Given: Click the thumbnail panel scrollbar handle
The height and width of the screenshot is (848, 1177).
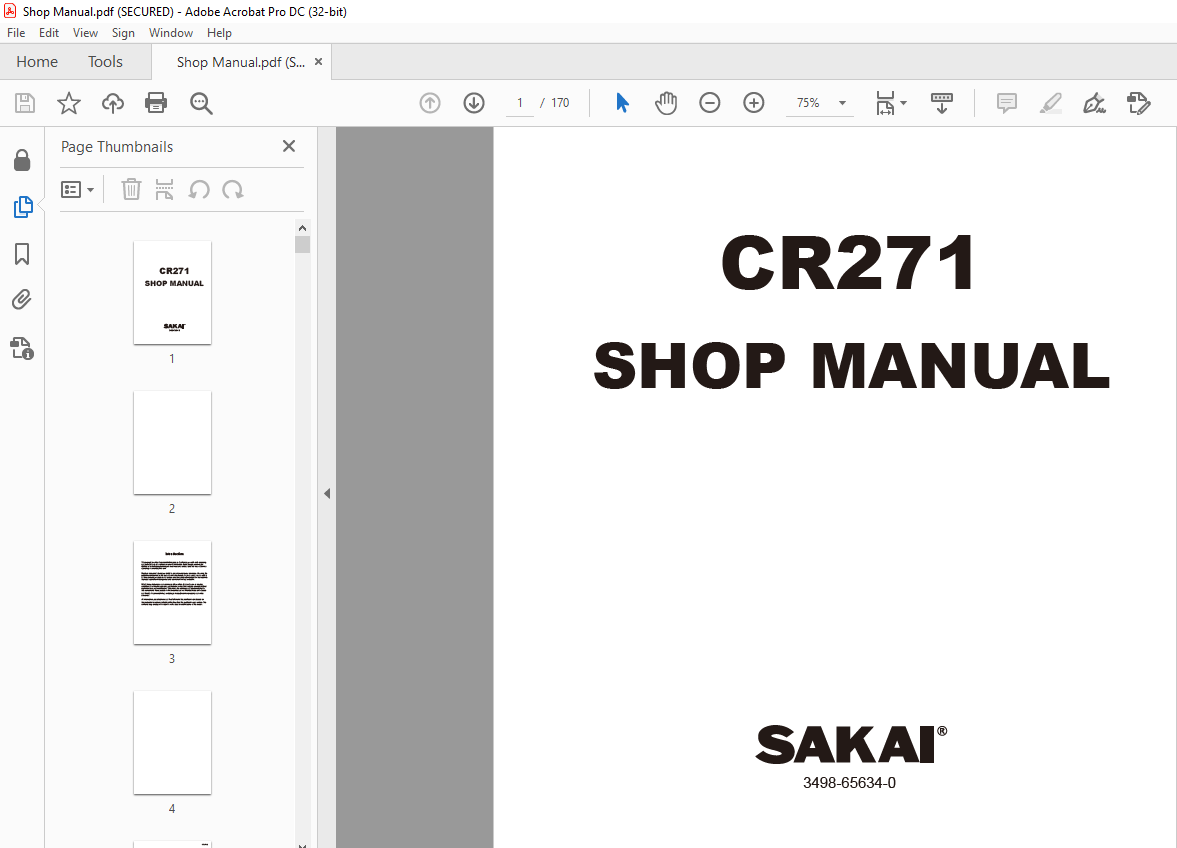Looking at the screenshot, I should [x=303, y=245].
